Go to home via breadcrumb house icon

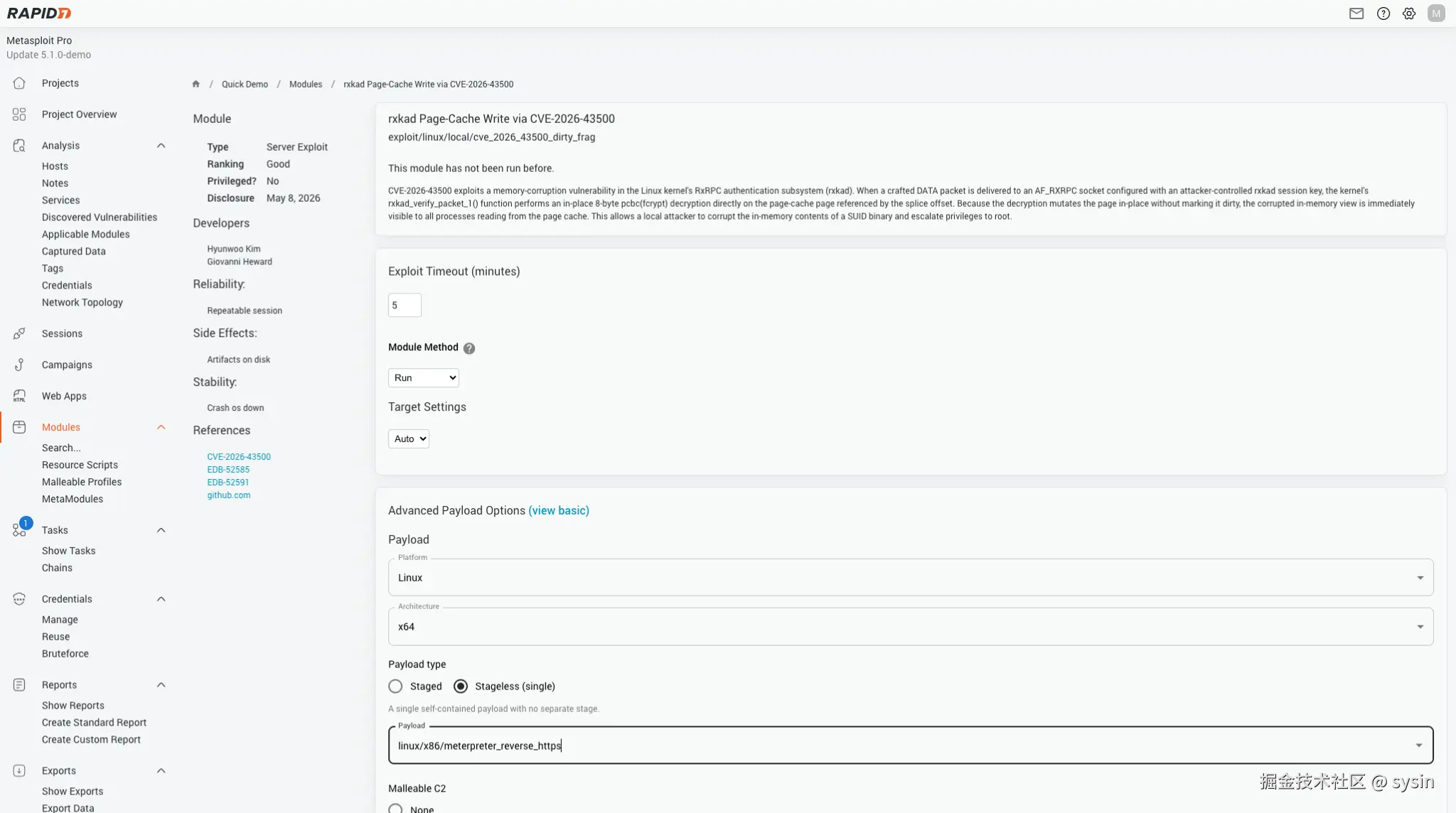(196, 84)
